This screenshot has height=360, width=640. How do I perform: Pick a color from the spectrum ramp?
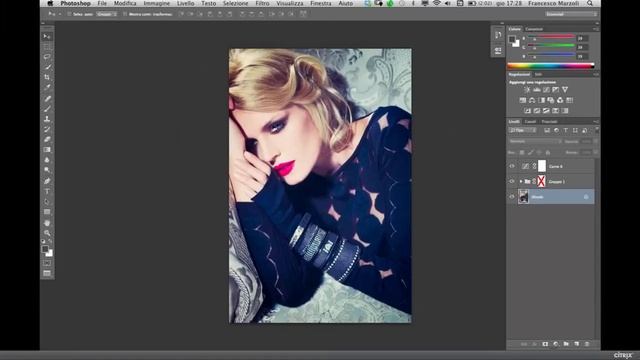(x=551, y=65)
